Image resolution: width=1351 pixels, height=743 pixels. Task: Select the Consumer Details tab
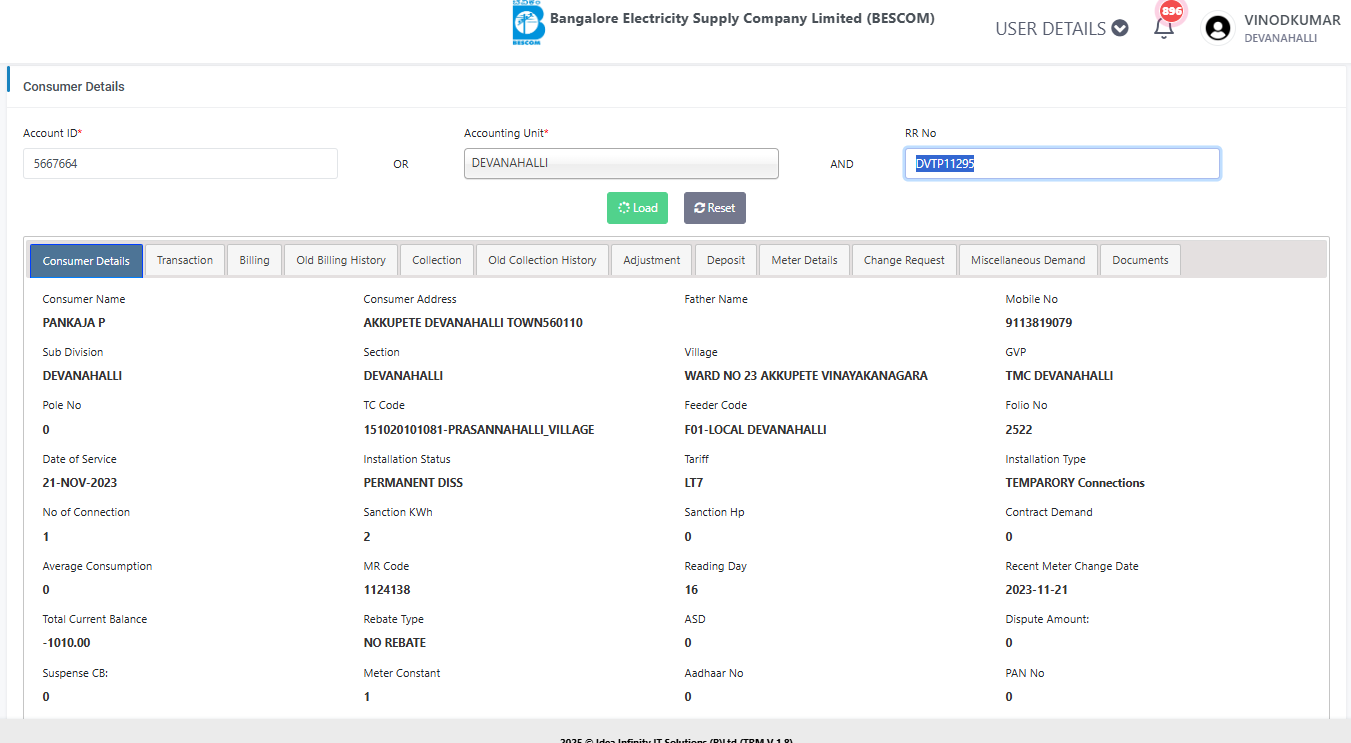[x=86, y=261]
